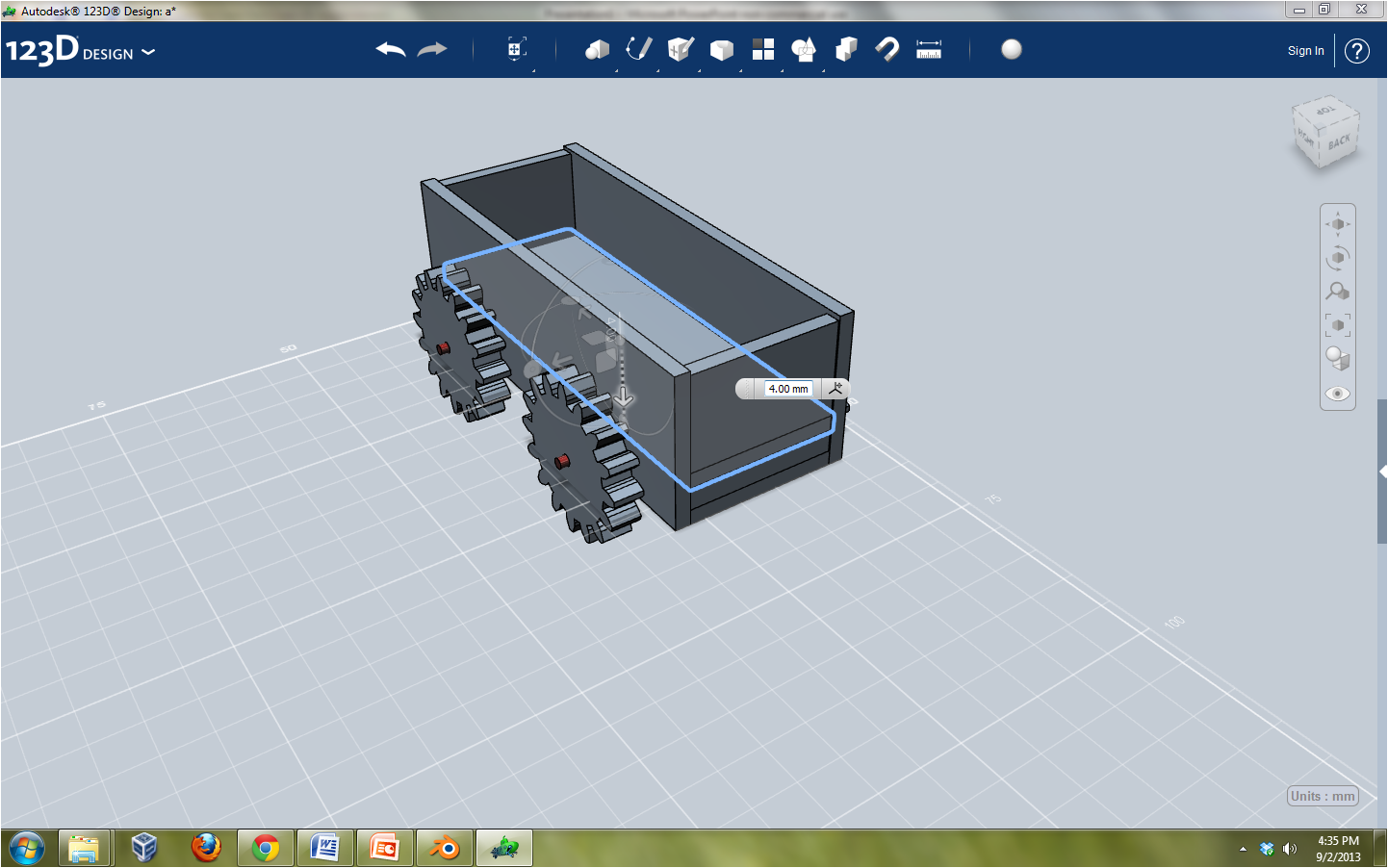Select the Sketch tool

click(x=639, y=49)
